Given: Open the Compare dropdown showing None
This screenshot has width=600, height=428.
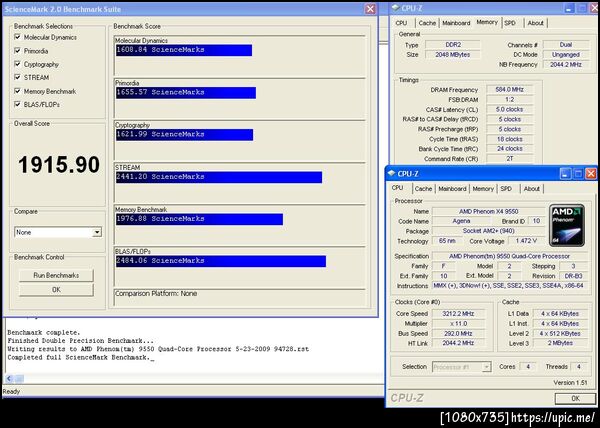Looking at the screenshot, I should coord(97,232).
